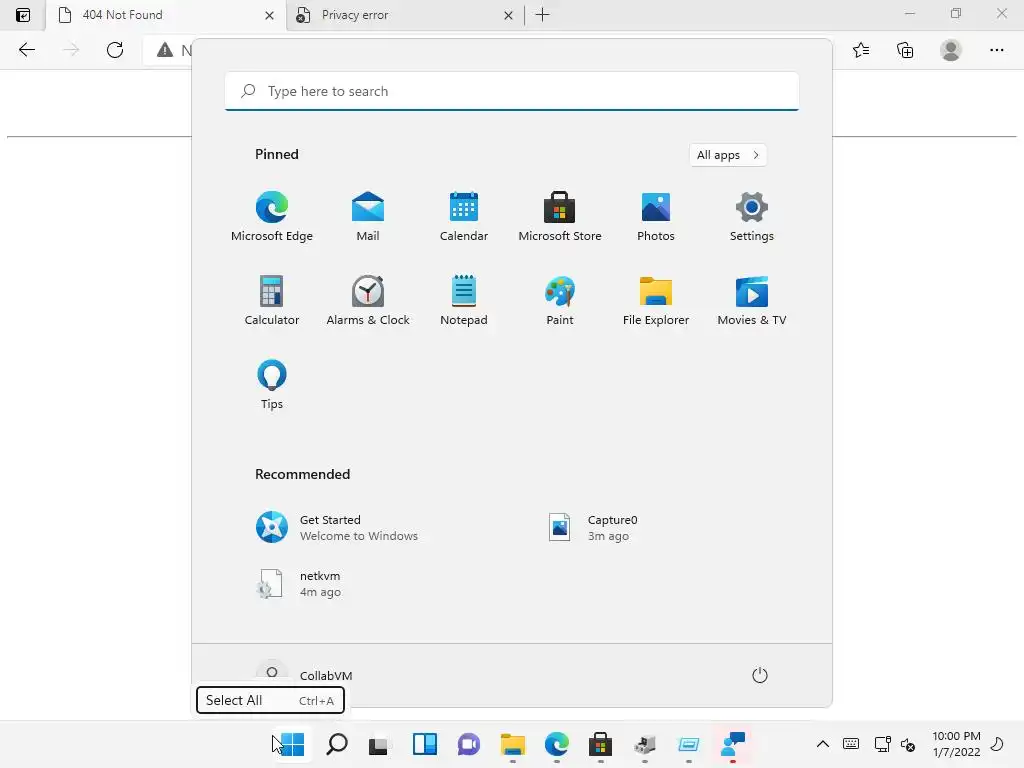Viewport: 1024px width, 768px height.
Task: Open Task View on the taskbar
Action: (x=379, y=744)
